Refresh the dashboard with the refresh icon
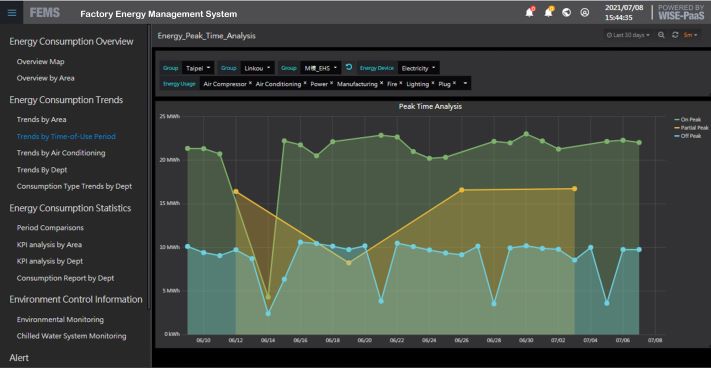Screen dimensions: 711x368 click(x=675, y=35)
